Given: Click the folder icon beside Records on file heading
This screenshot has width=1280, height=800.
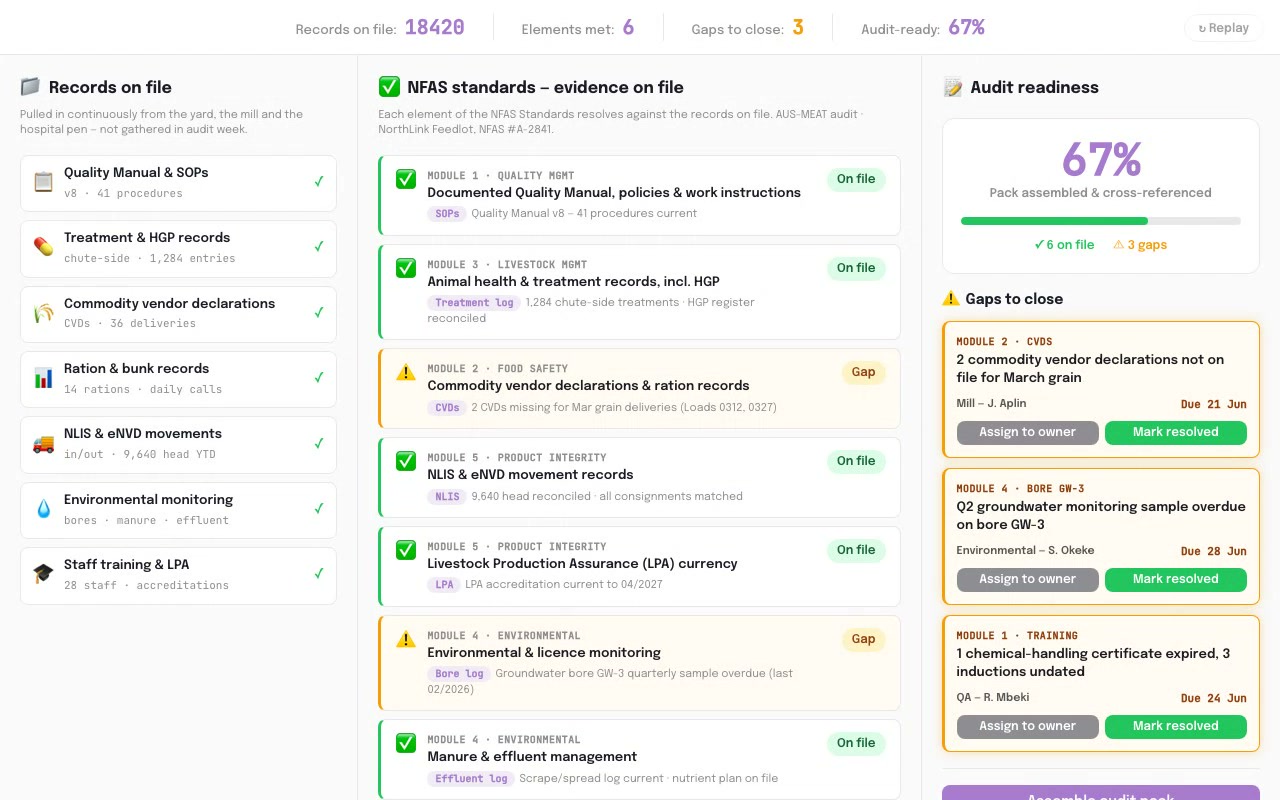Looking at the screenshot, I should coord(30,87).
